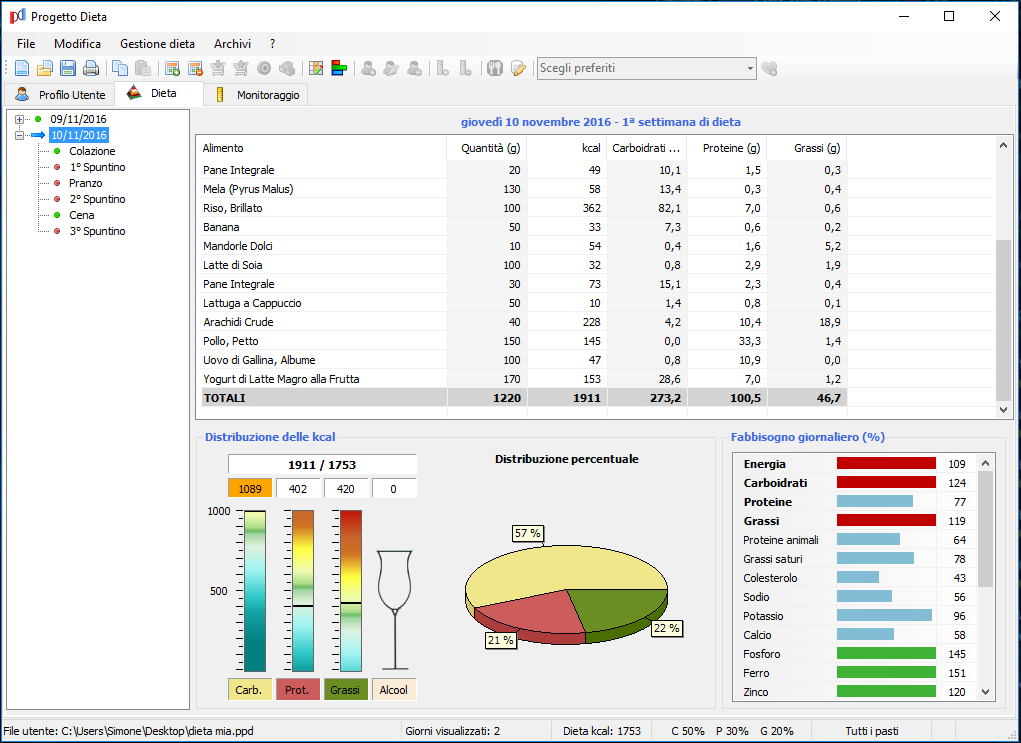Click the copy toolbar icon
The width and height of the screenshot is (1021, 743).
pyautogui.click(x=120, y=68)
